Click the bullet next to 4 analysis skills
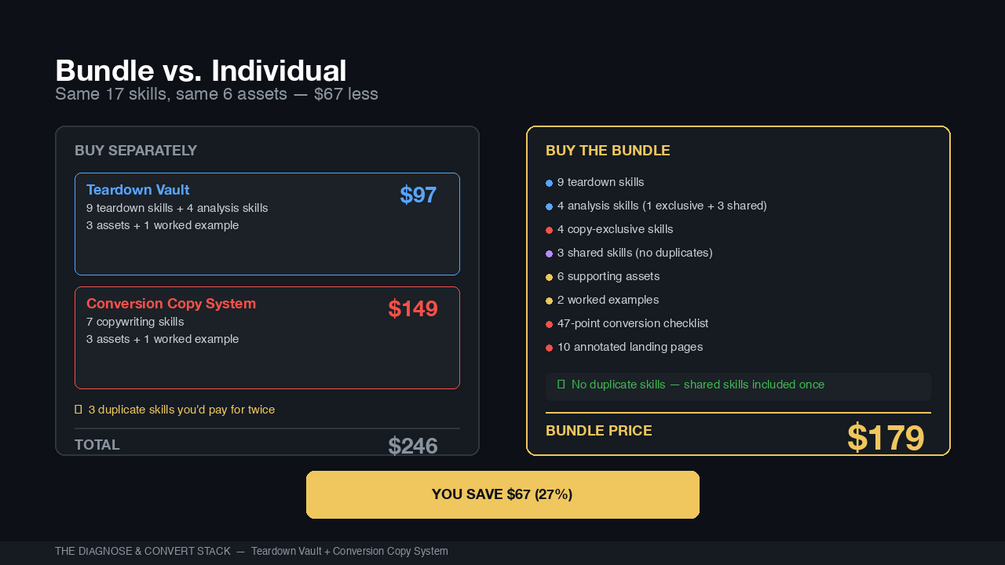 pos(549,207)
